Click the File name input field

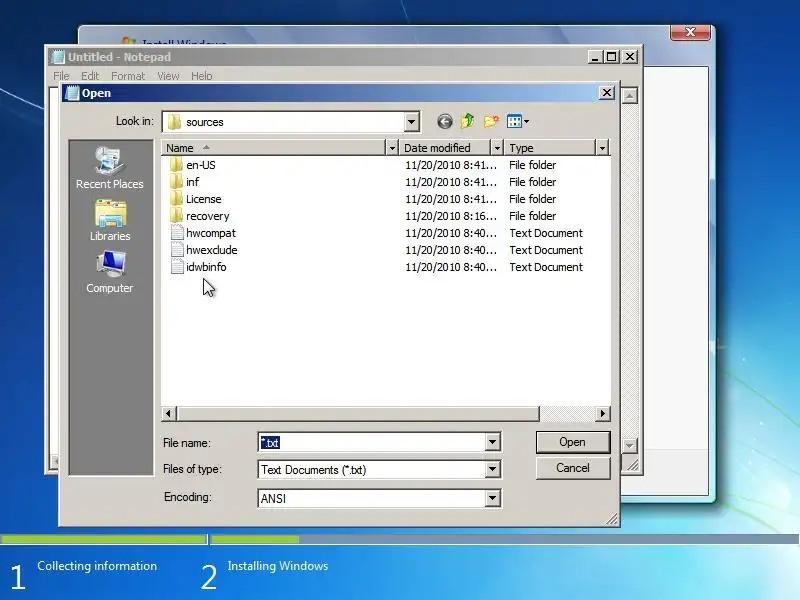[372, 442]
